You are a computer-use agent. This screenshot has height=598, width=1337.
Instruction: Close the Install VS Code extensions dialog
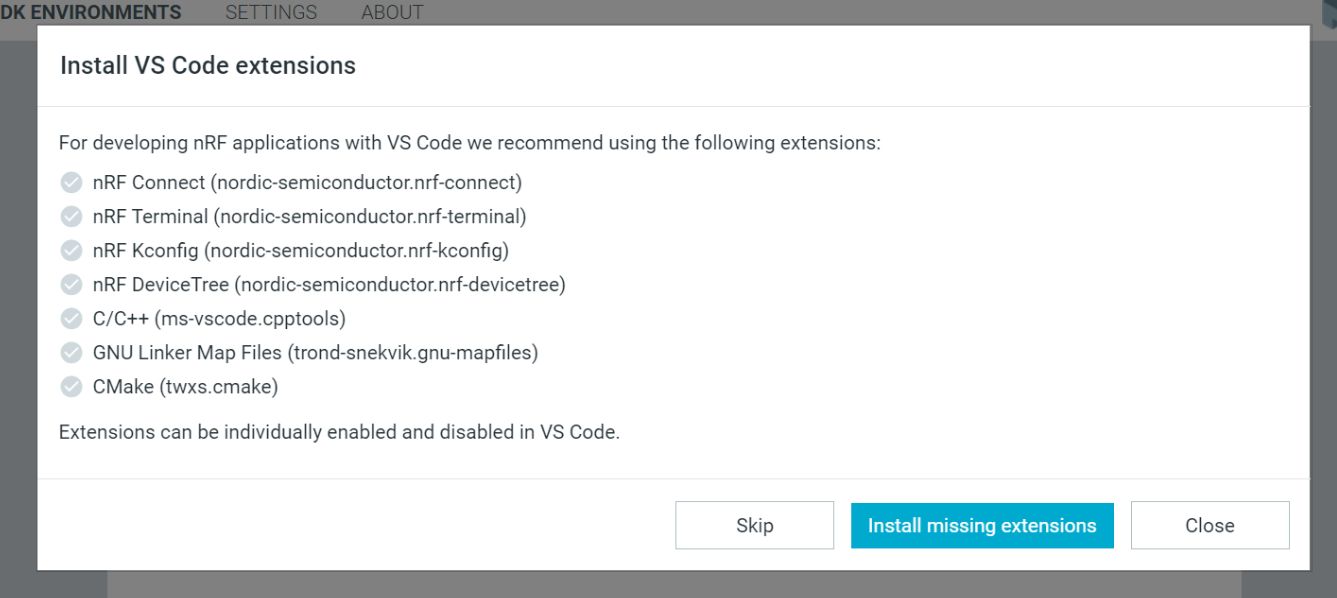(x=1209, y=525)
